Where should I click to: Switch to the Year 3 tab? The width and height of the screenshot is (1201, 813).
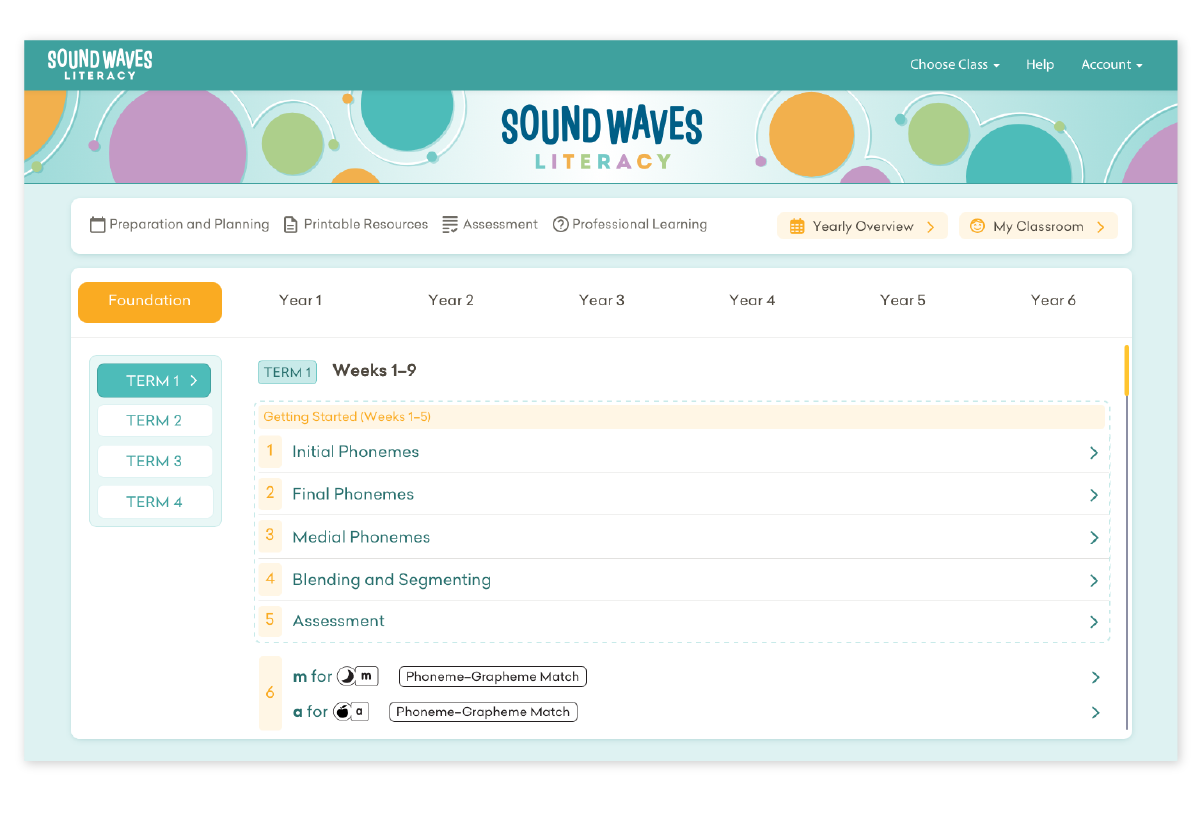tap(601, 301)
